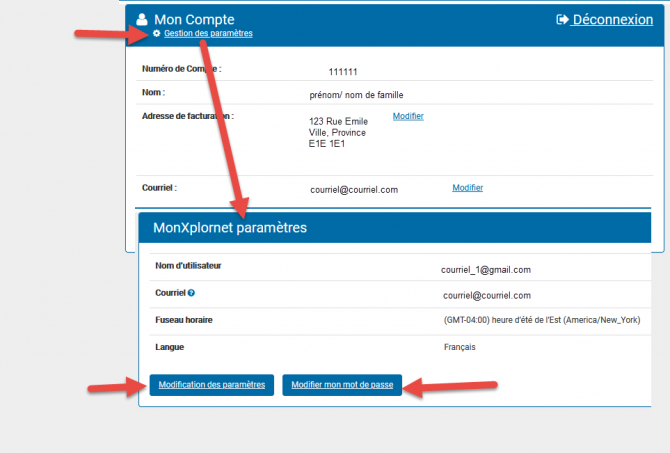Image resolution: width=670 pixels, height=453 pixels.
Task: Click username value courriel_1@gmail.com
Action: point(486,270)
